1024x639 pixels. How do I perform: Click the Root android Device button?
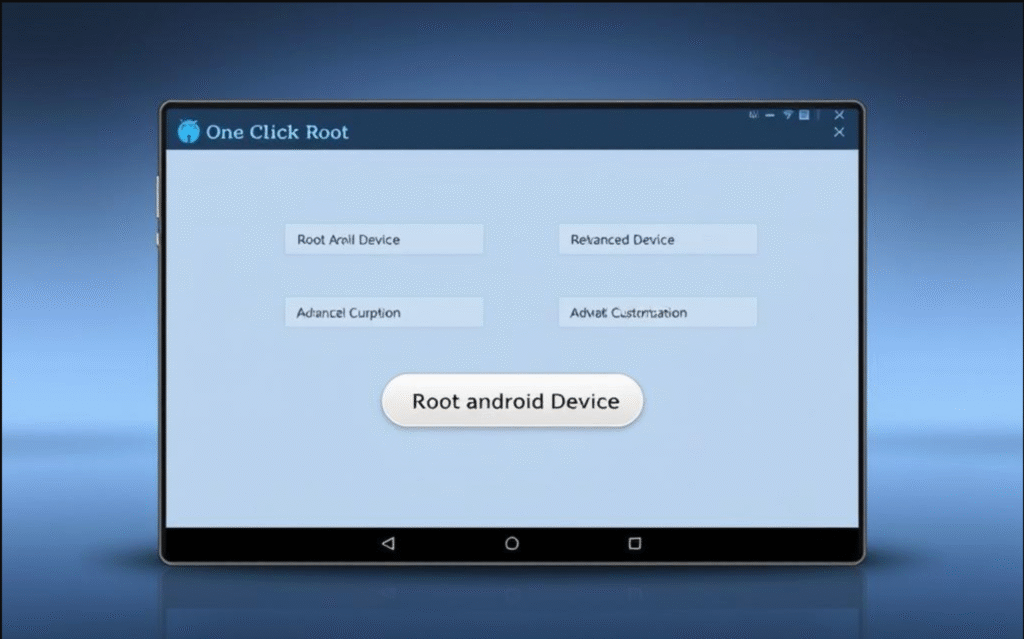click(513, 401)
